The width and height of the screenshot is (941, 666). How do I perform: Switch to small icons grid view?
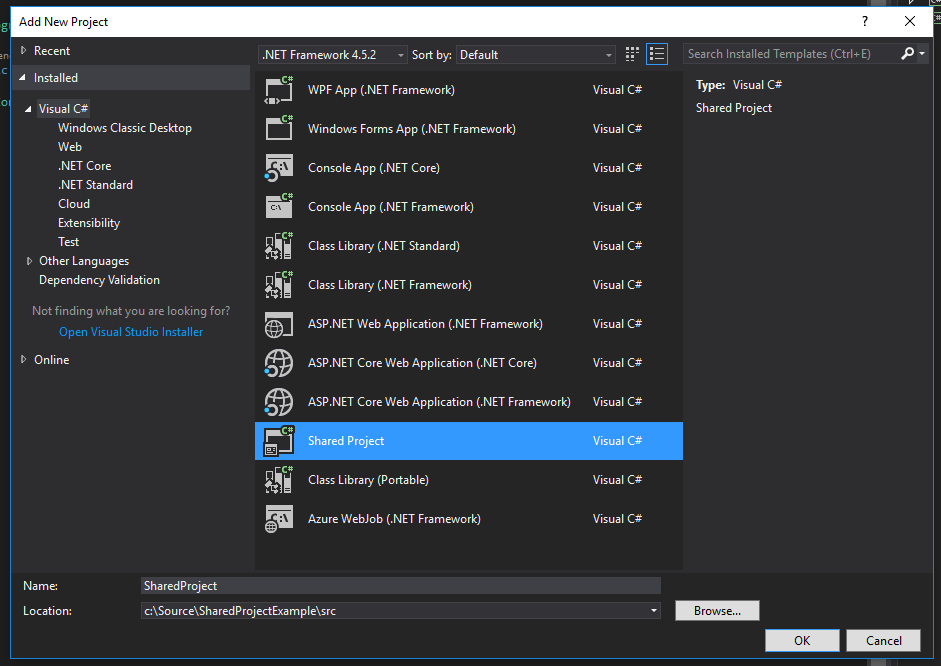coord(632,54)
